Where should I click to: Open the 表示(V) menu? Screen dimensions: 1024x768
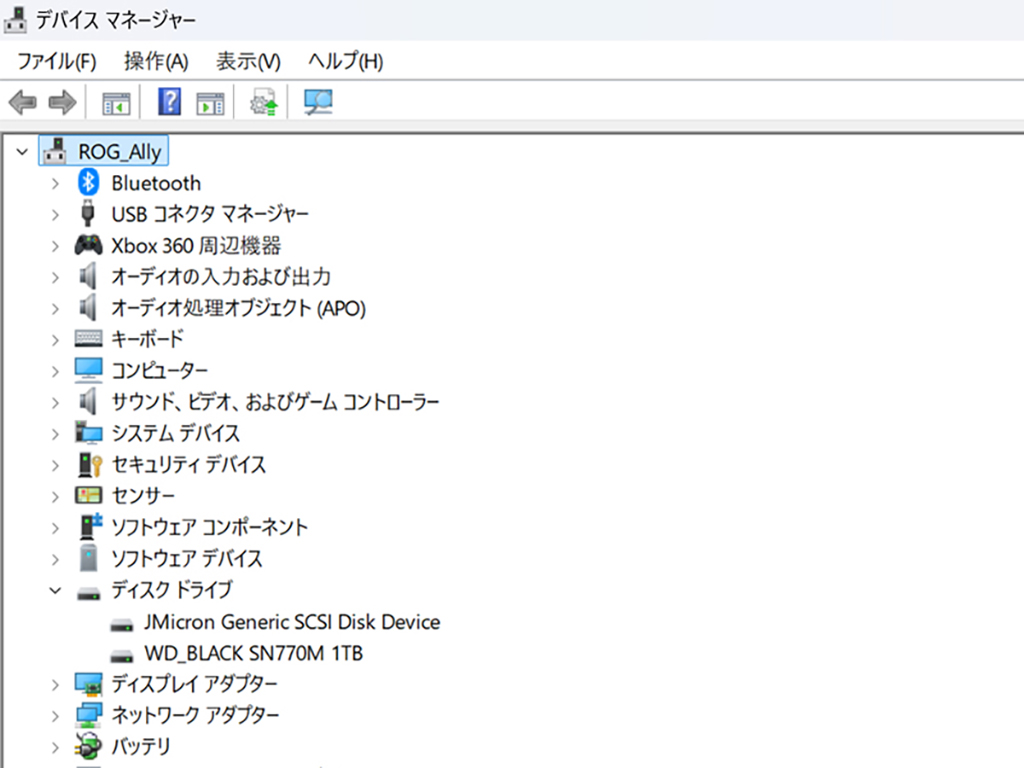pos(248,61)
